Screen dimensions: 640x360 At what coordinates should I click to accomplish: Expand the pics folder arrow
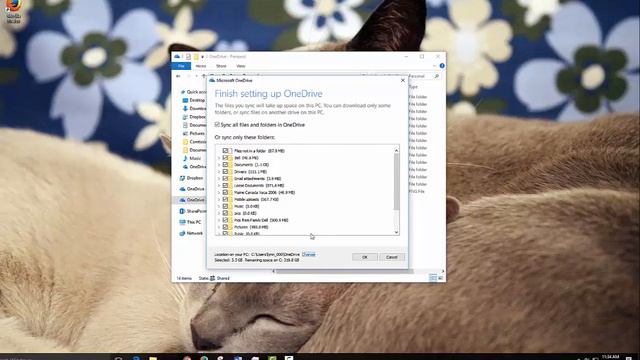pyautogui.click(x=219, y=213)
